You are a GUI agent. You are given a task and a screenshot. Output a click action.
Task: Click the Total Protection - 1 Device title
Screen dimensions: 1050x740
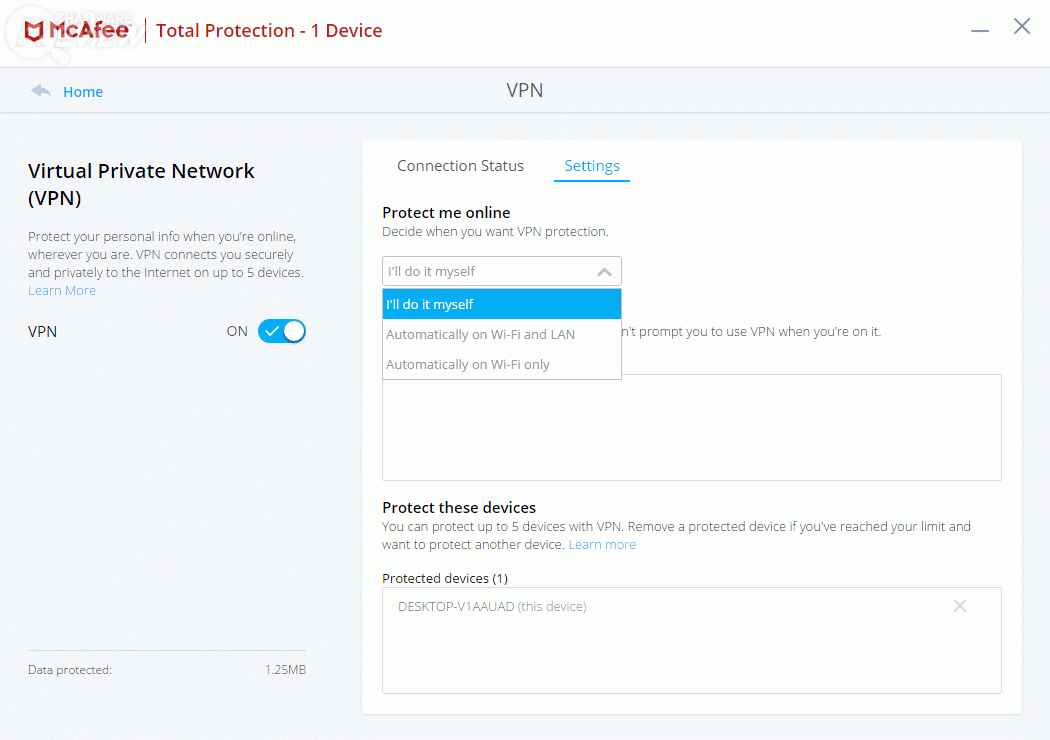click(x=269, y=31)
